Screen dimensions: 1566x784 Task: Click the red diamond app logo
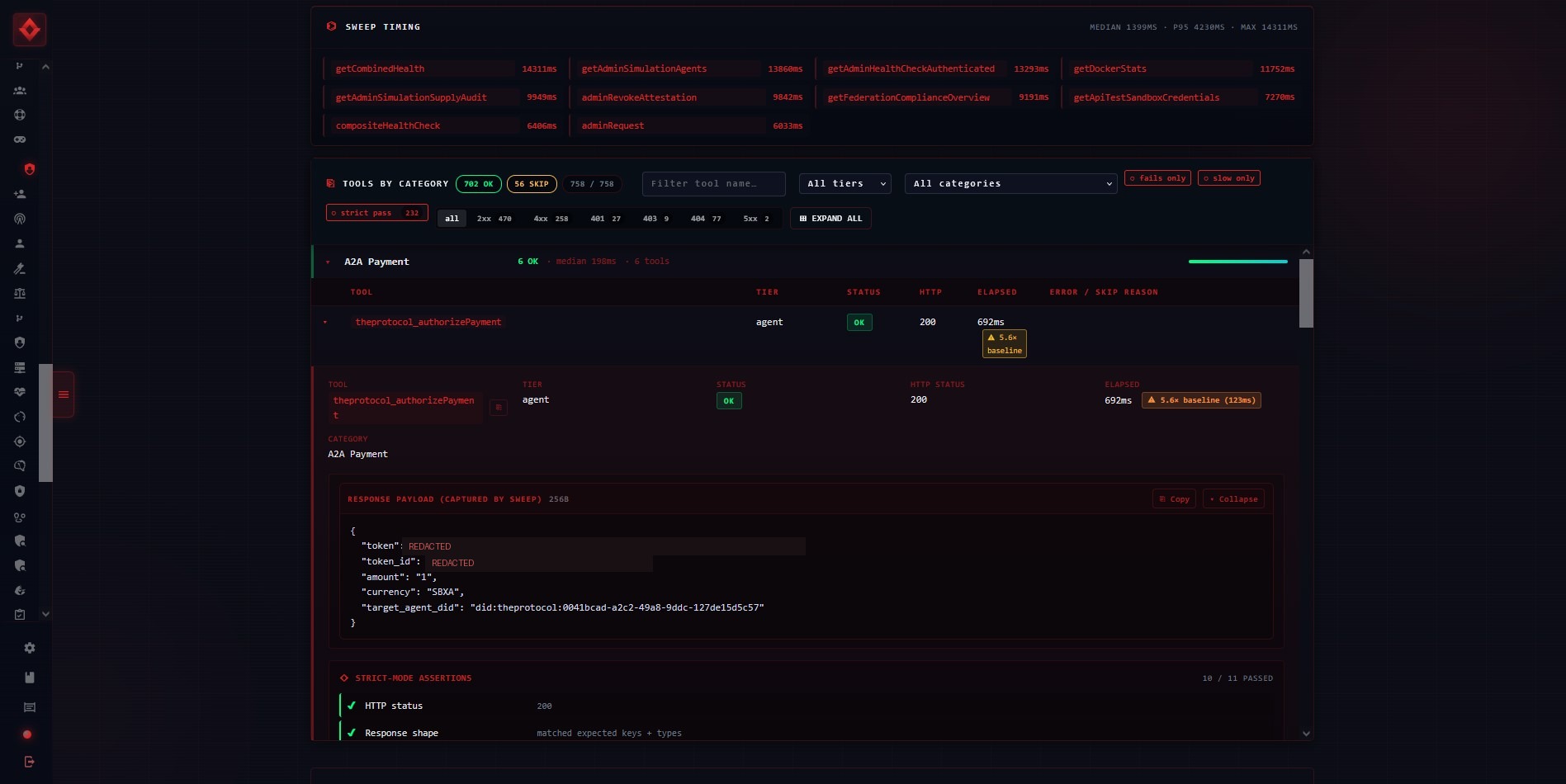[30, 30]
